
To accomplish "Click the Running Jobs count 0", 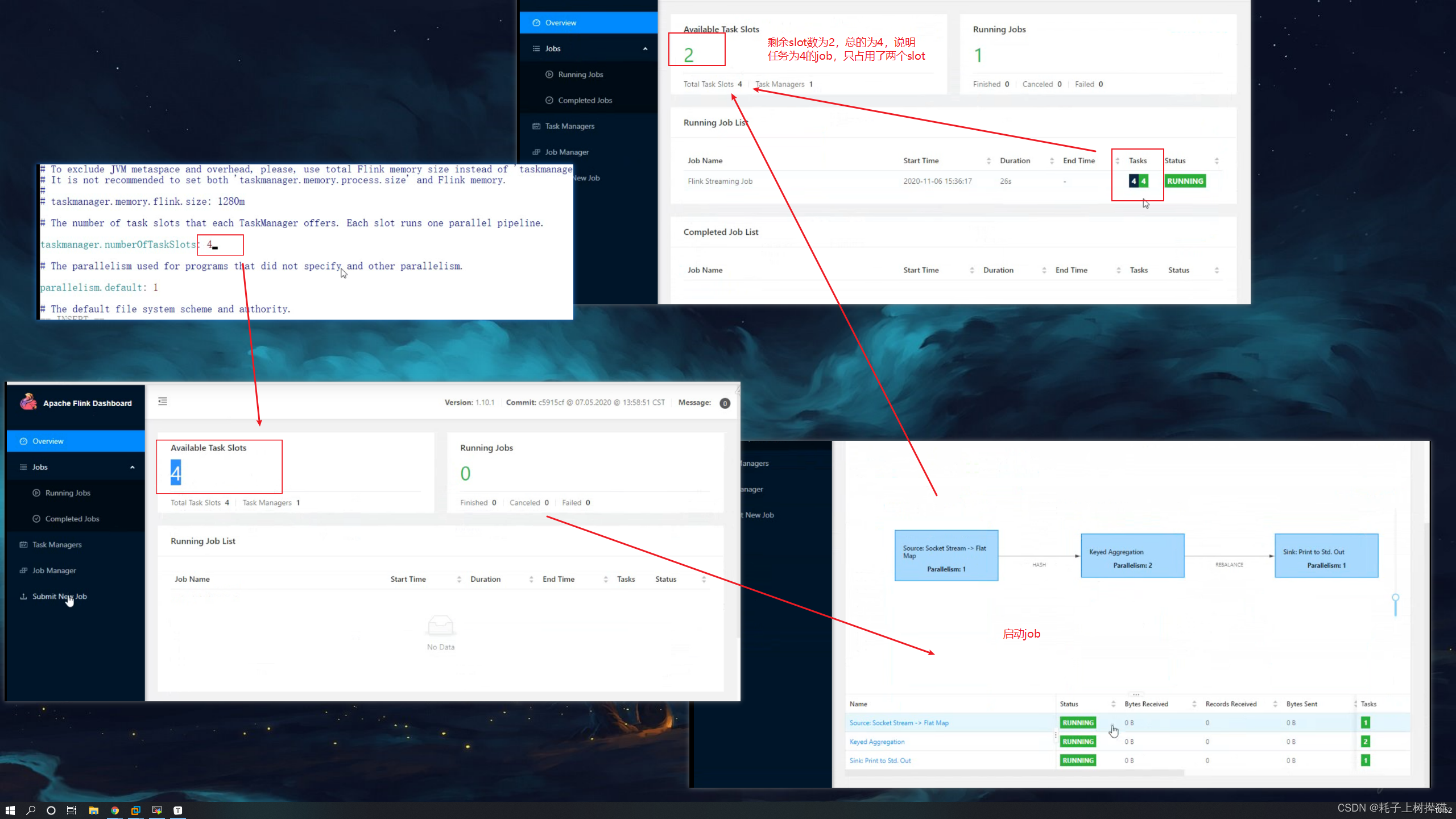I will click(465, 473).
